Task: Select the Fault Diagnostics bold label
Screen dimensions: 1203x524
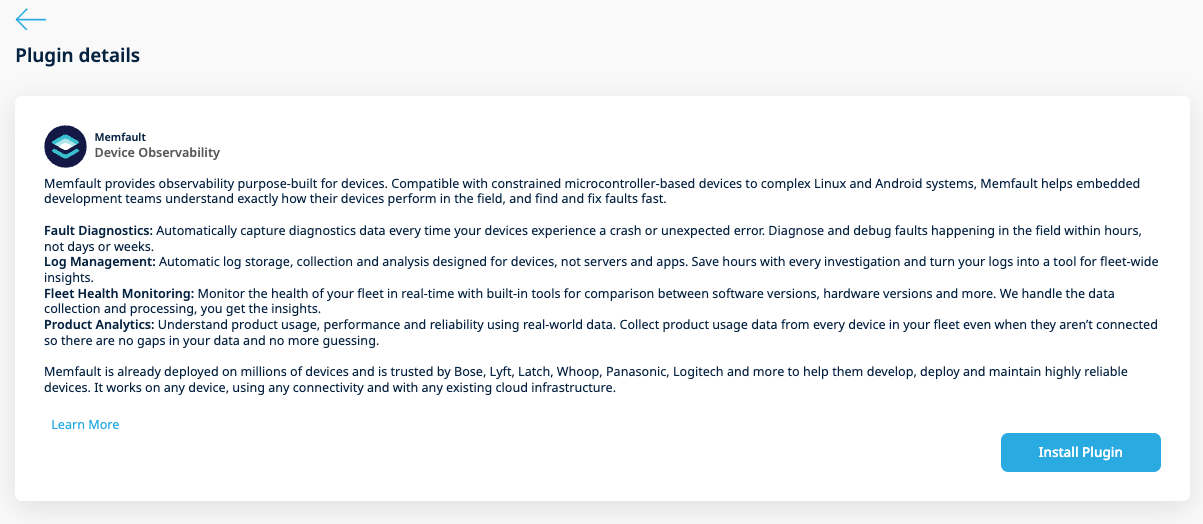Action: (99, 230)
